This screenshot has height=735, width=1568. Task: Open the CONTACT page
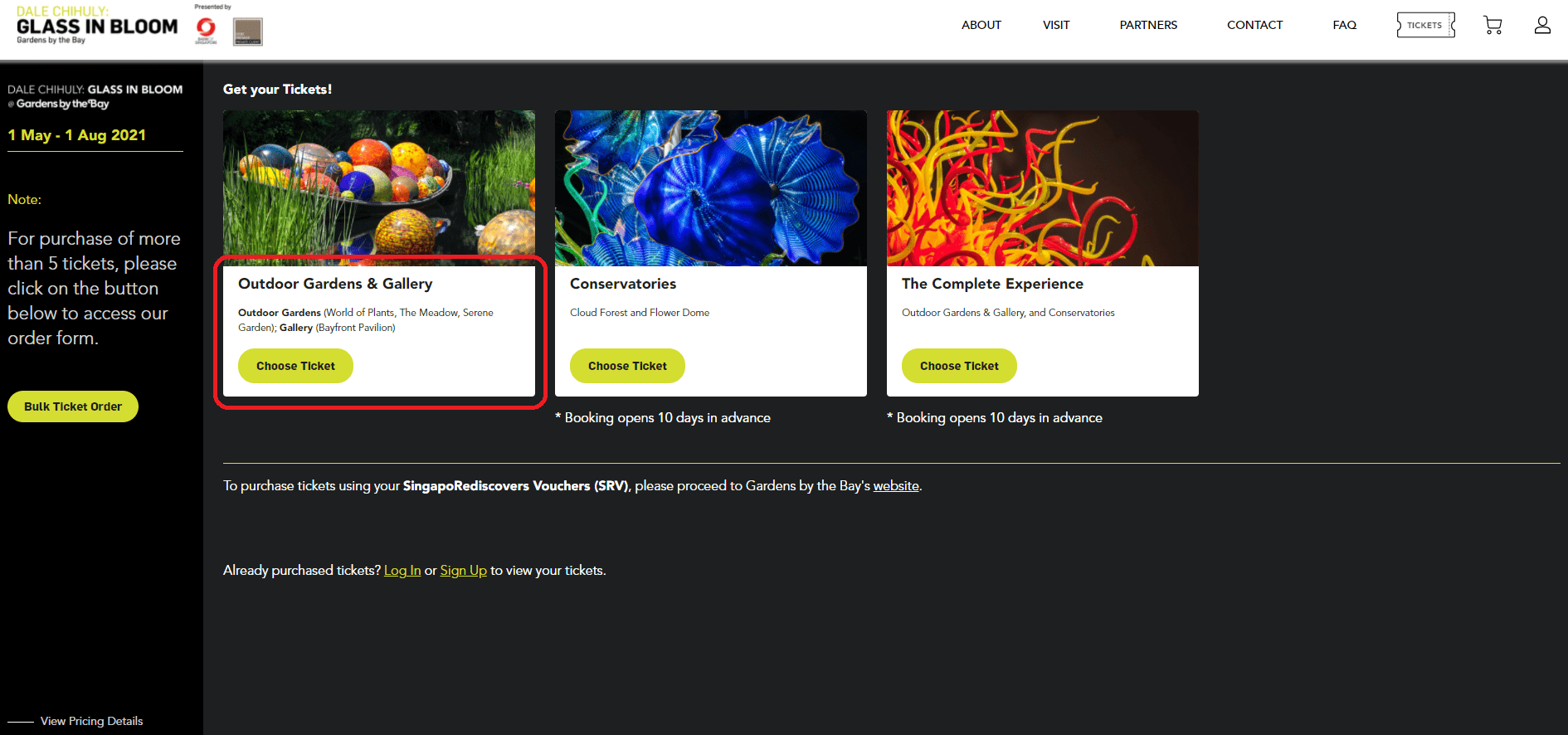[x=1254, y=25]
